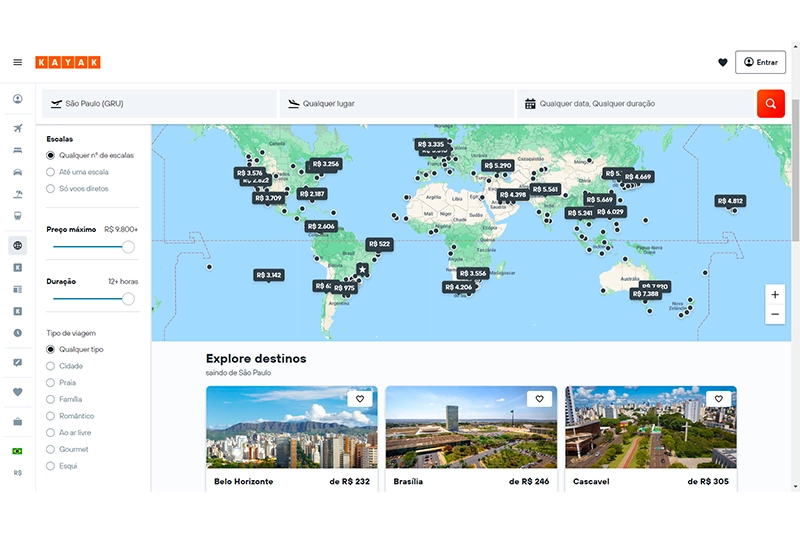
Task: Select 'Praia' trip type radio
Action: (51, 383)
